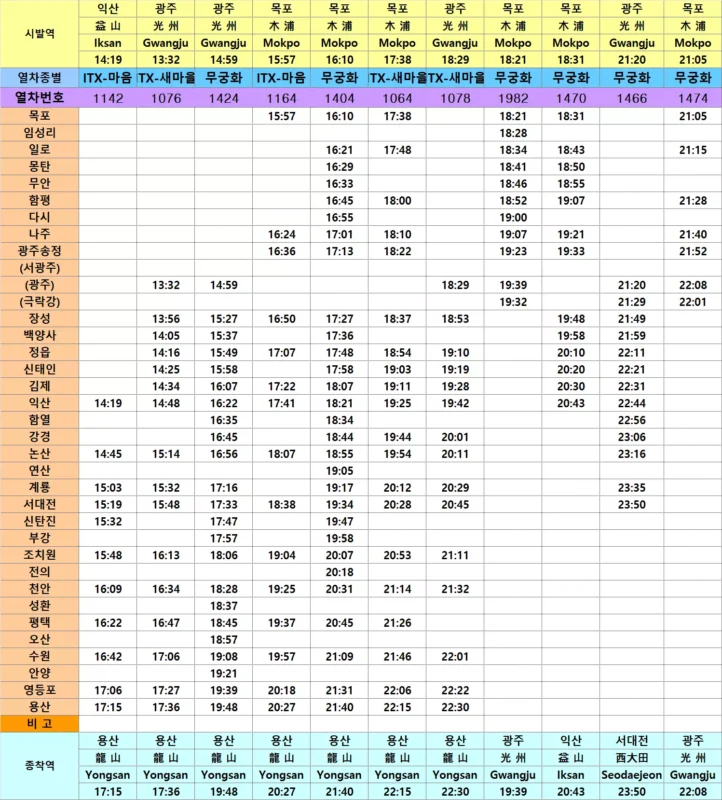Image resolution: width=722 pixels, height=800 pixels.
Task: Click 20:18 in the 전의 row
Action: point(339,572)
